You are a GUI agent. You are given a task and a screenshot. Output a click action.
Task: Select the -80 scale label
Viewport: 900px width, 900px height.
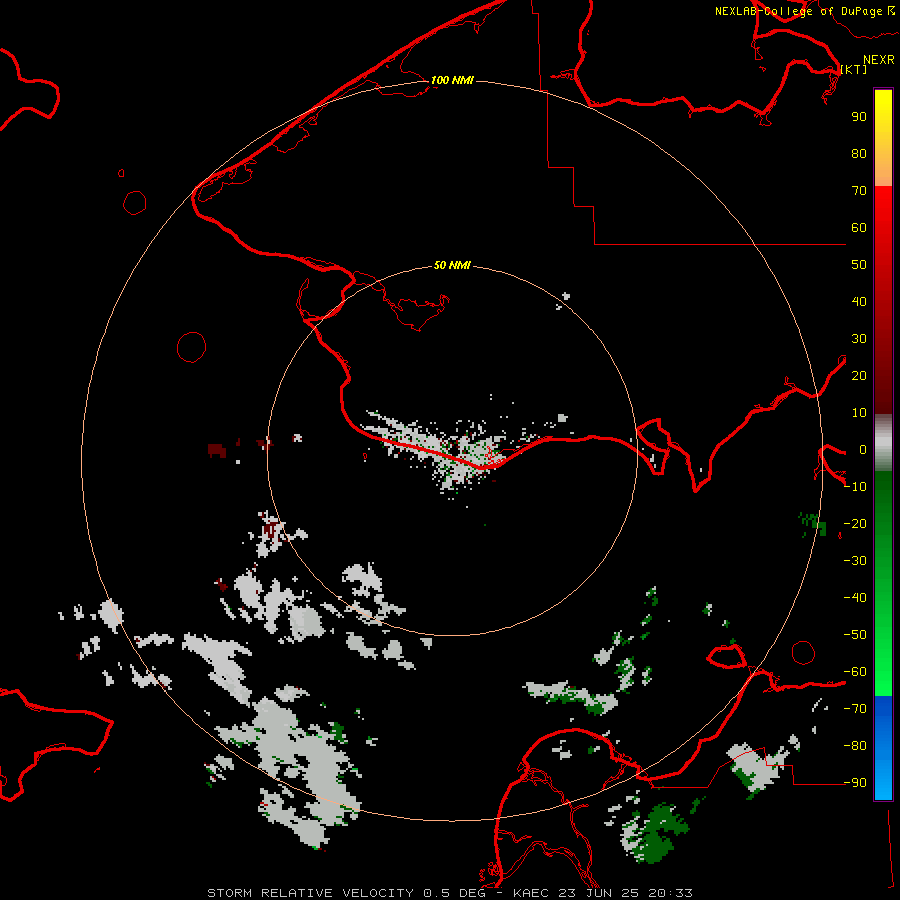[855, 746]
